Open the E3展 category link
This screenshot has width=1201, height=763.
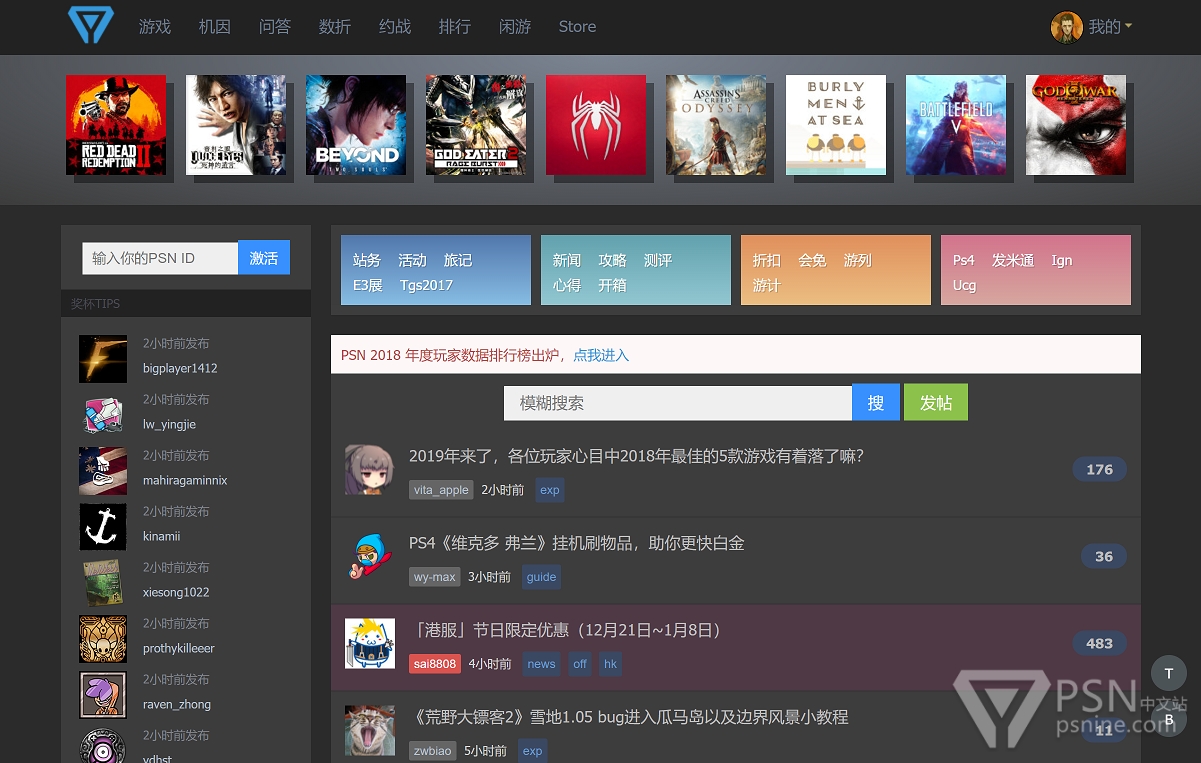point(368,285)
